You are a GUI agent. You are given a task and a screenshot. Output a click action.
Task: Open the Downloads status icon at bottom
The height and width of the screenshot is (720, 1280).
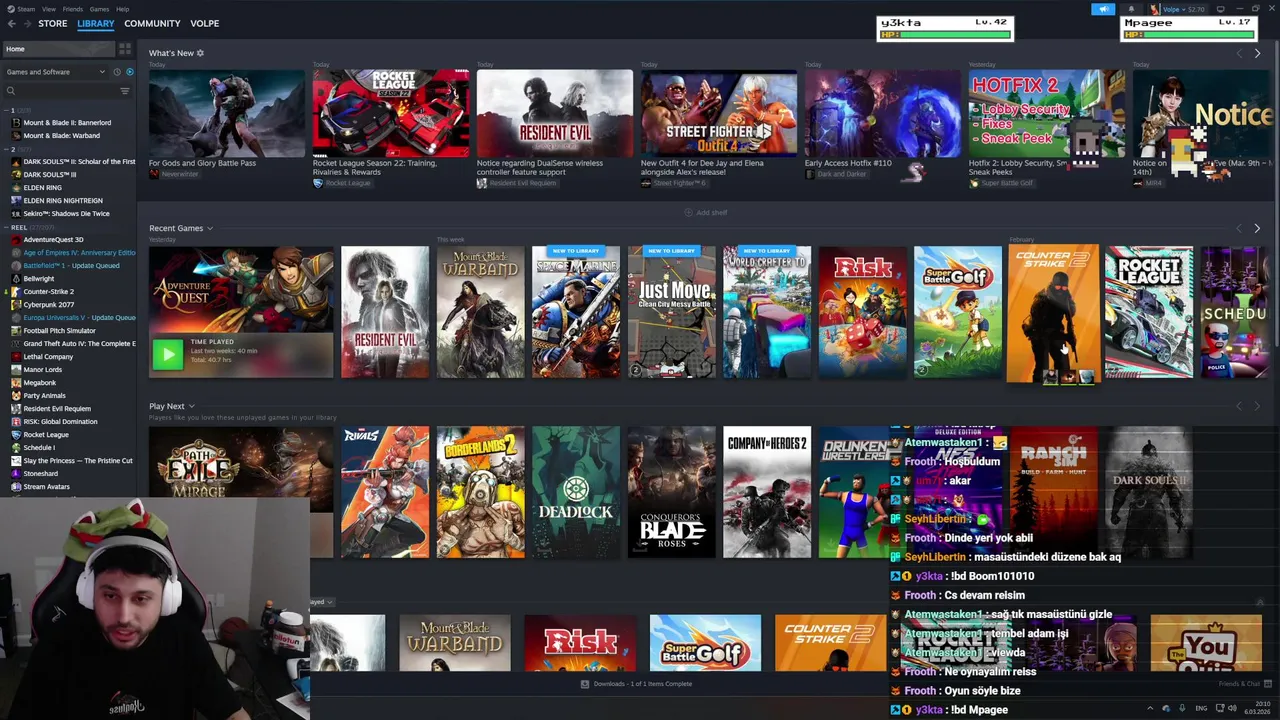(x=585, y=684)
